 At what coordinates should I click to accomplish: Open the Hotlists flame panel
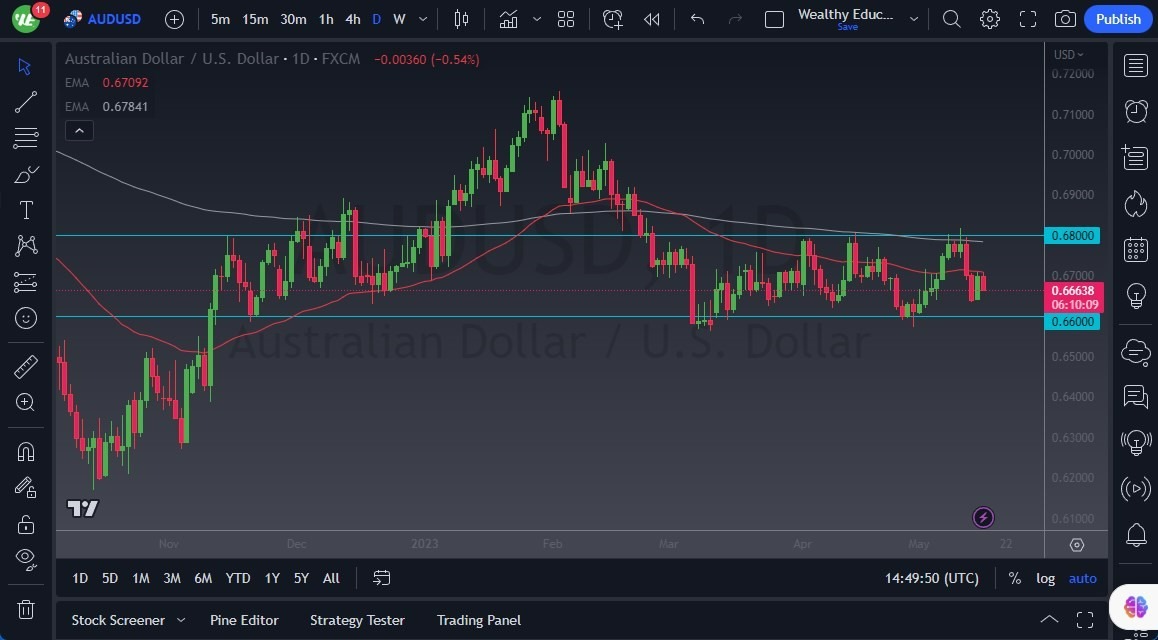coord(1135,204)
